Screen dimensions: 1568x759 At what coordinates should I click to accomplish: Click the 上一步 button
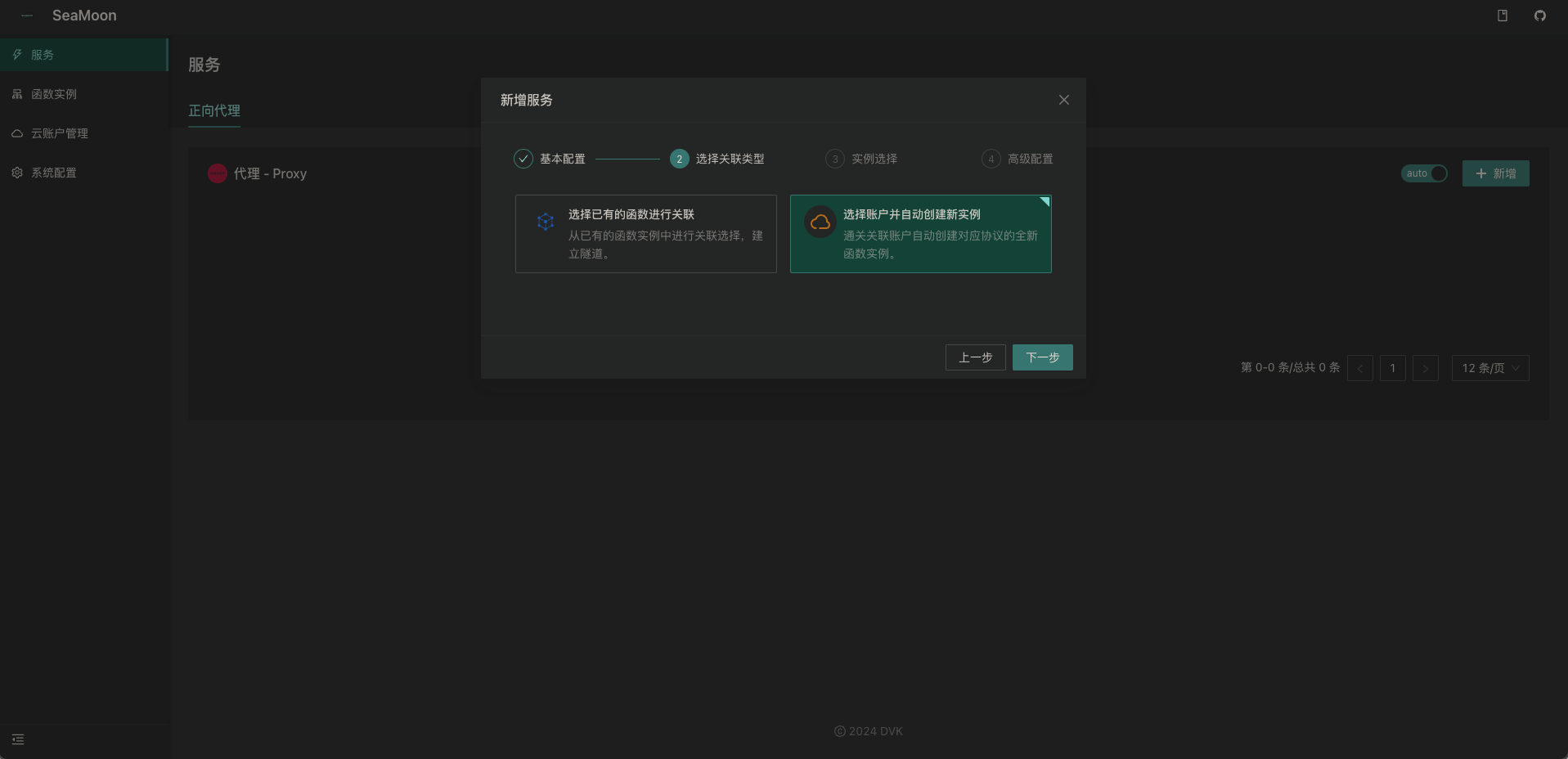[x=976, y=357]
